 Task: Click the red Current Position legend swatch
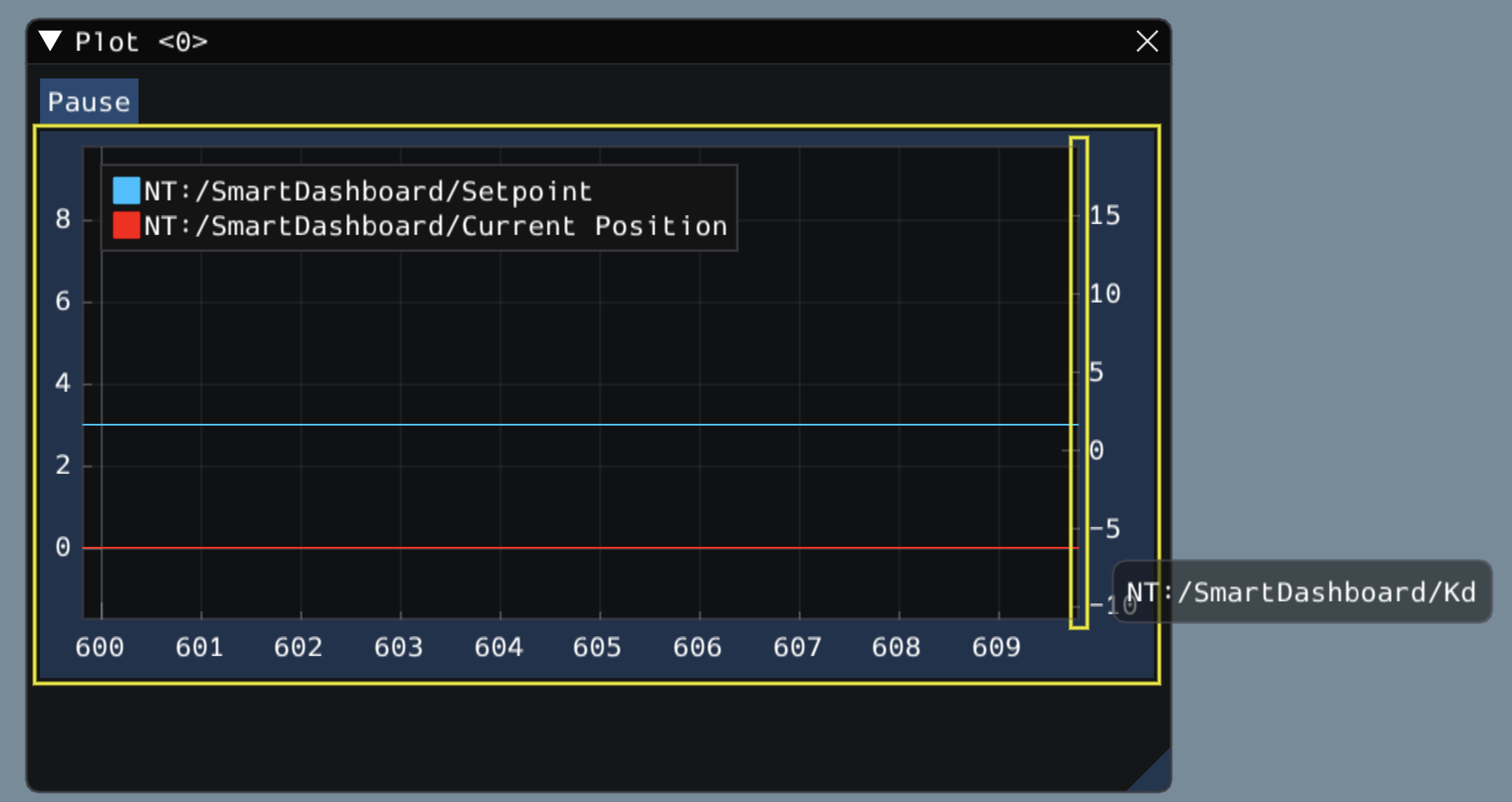point(126,225)
